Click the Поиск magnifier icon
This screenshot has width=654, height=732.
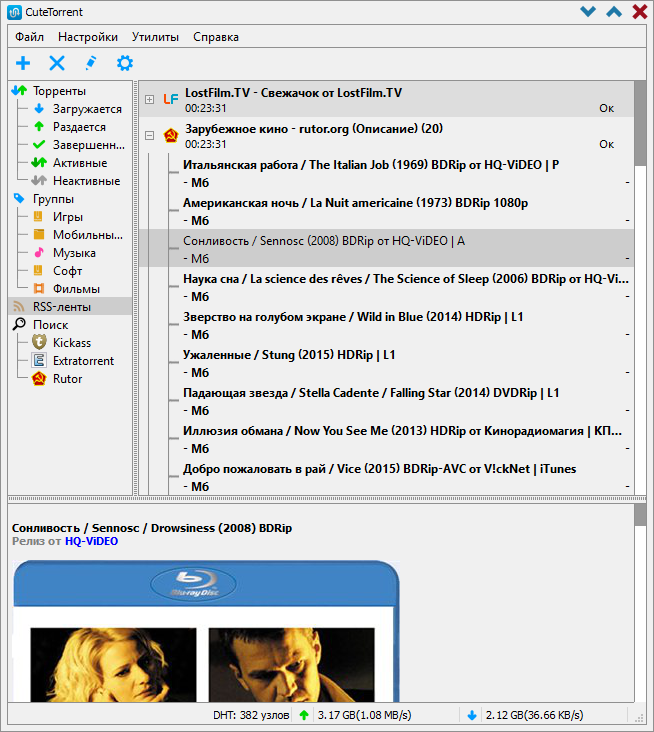click(x=19, y=324)
